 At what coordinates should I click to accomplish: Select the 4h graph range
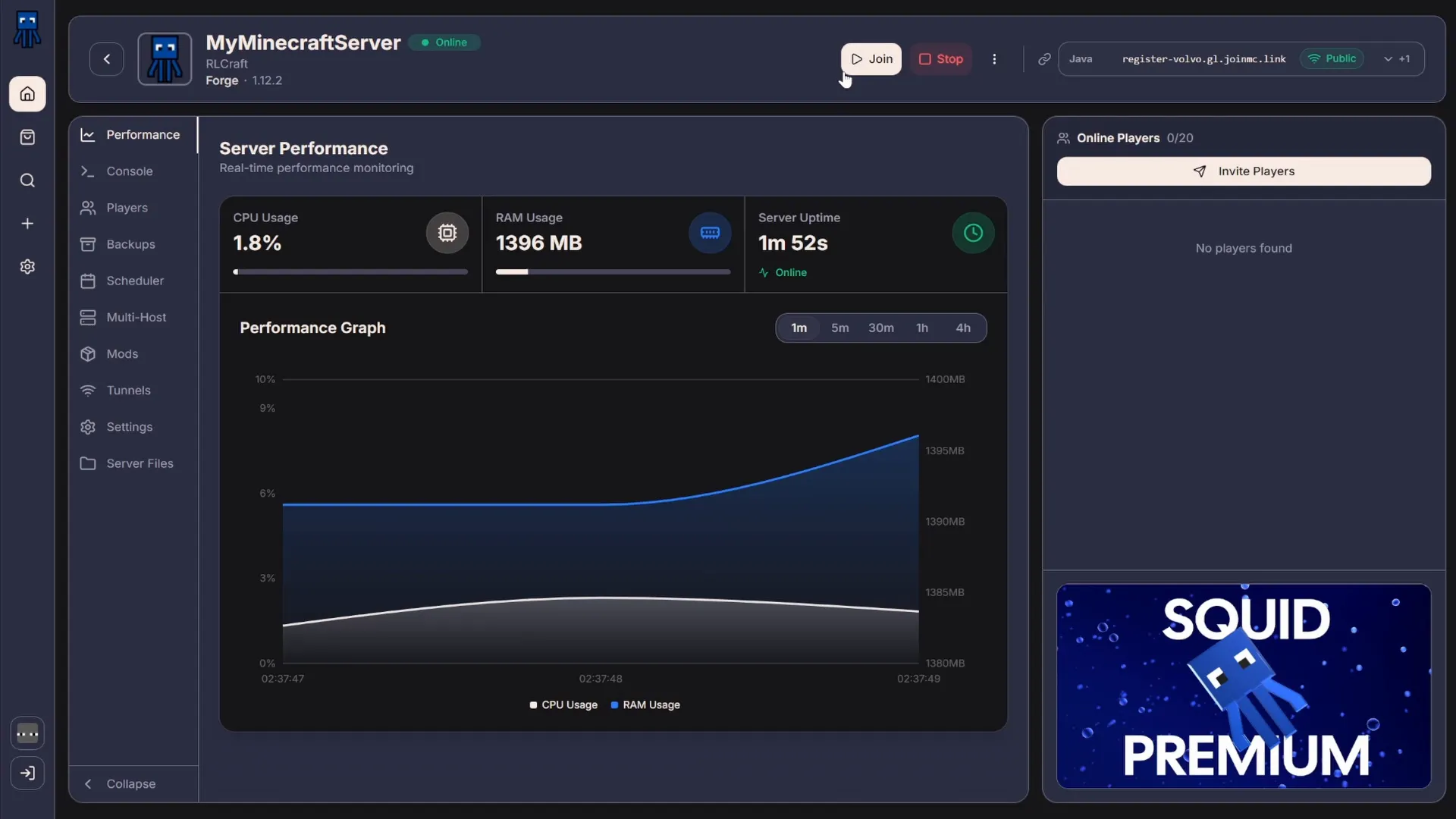point(963,328)
